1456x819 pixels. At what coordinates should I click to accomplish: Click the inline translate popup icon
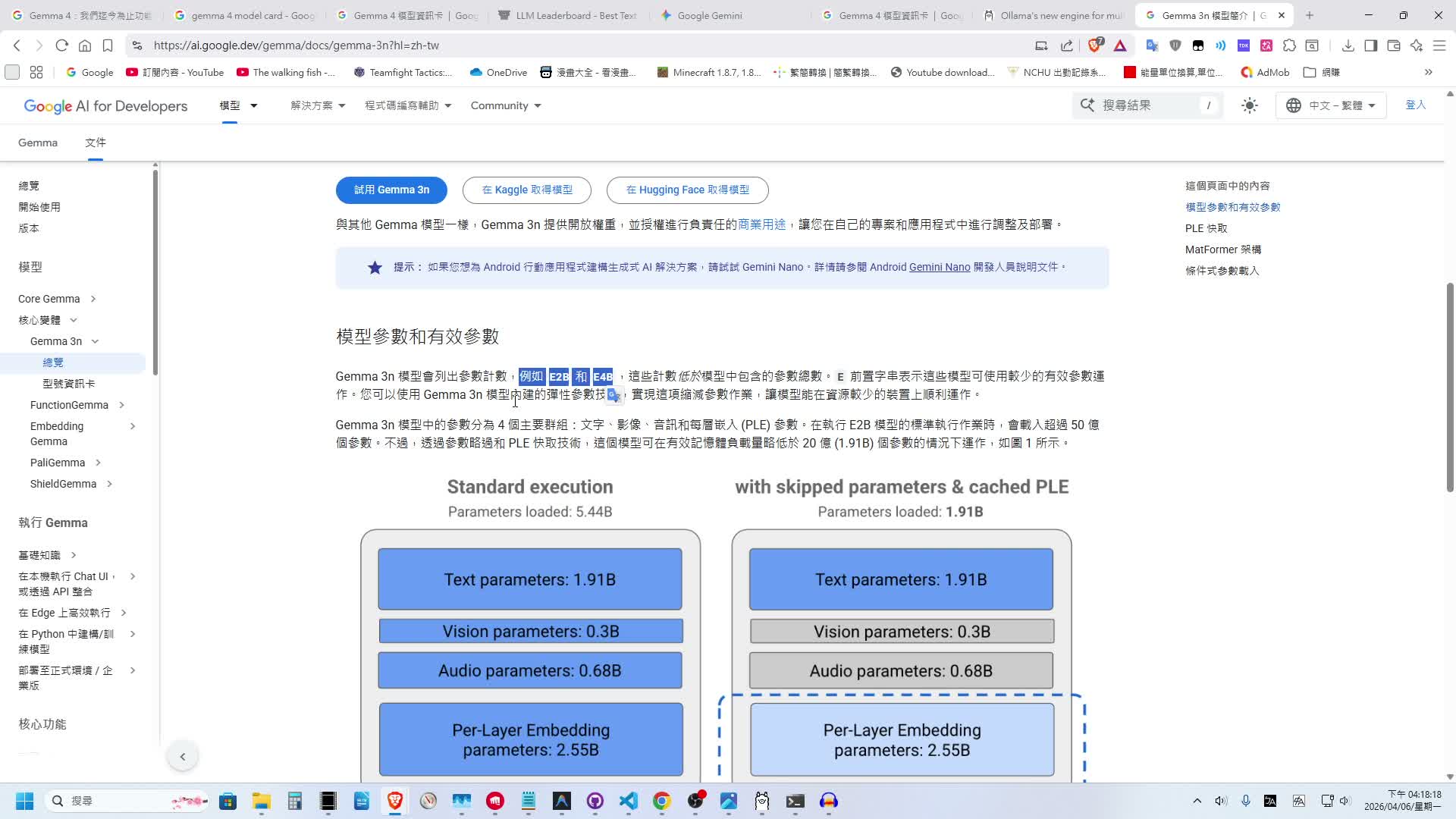(x=613, y=395)
